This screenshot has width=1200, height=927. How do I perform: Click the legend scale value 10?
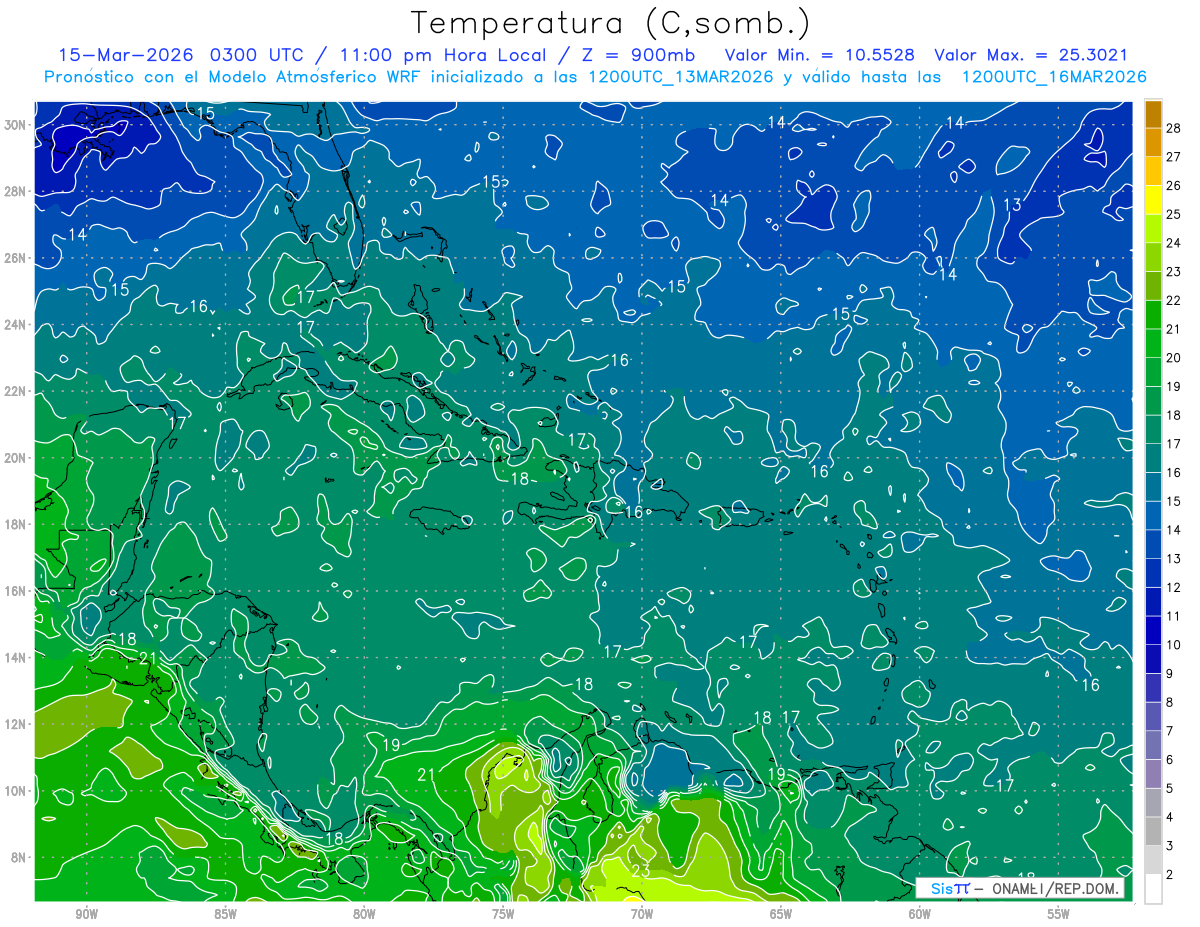[1174, 645]
